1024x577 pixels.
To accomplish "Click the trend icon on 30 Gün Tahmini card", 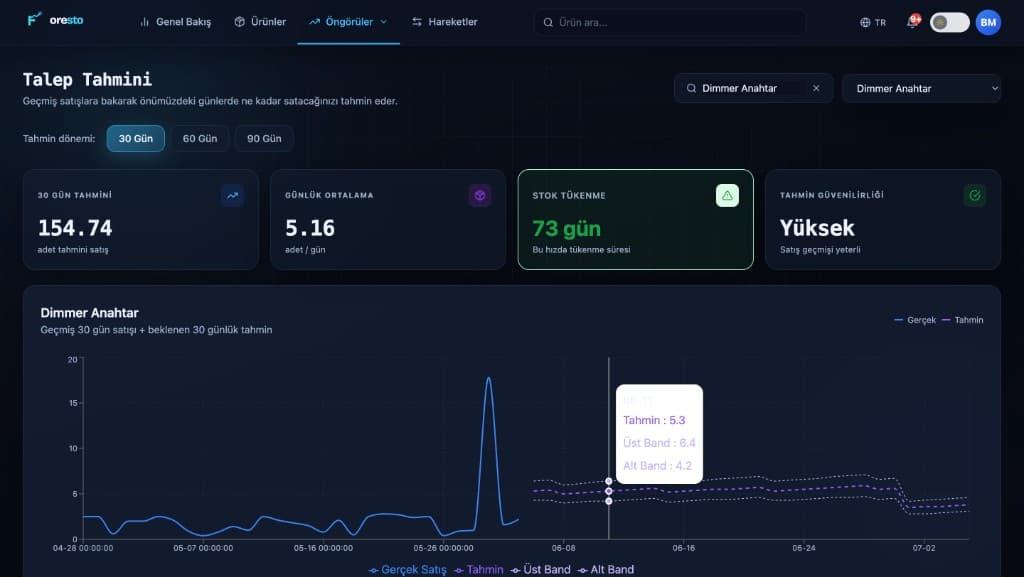I will point(232,195).
